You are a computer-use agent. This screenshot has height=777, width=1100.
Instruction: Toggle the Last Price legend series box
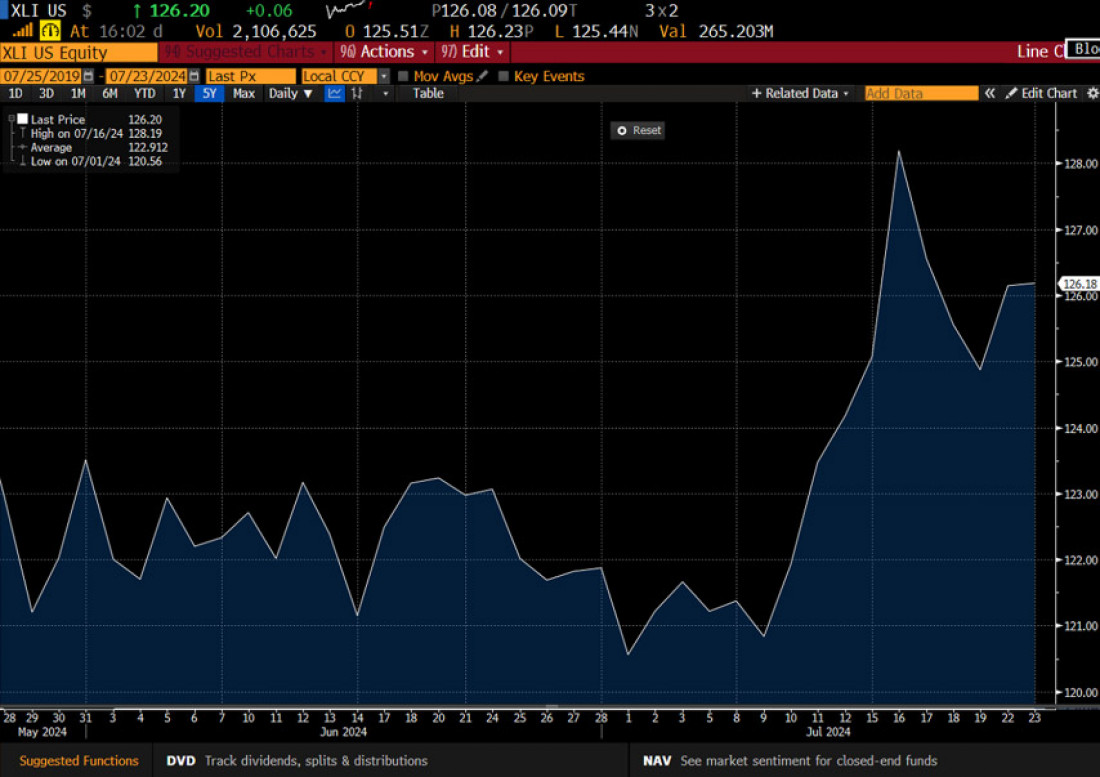[22, 119]
